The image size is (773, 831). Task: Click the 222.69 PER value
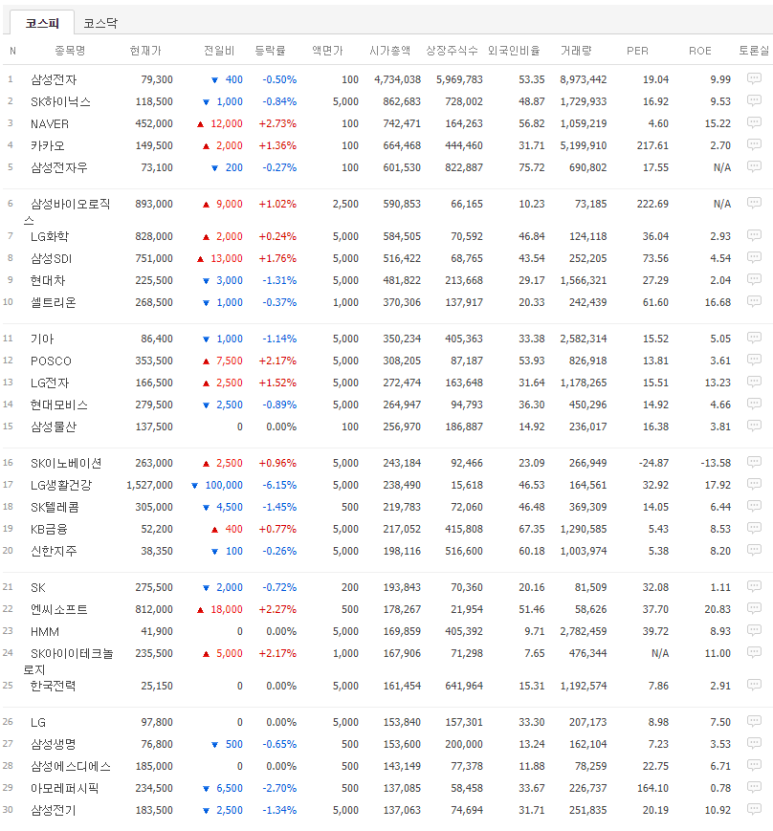coord(652,204)
